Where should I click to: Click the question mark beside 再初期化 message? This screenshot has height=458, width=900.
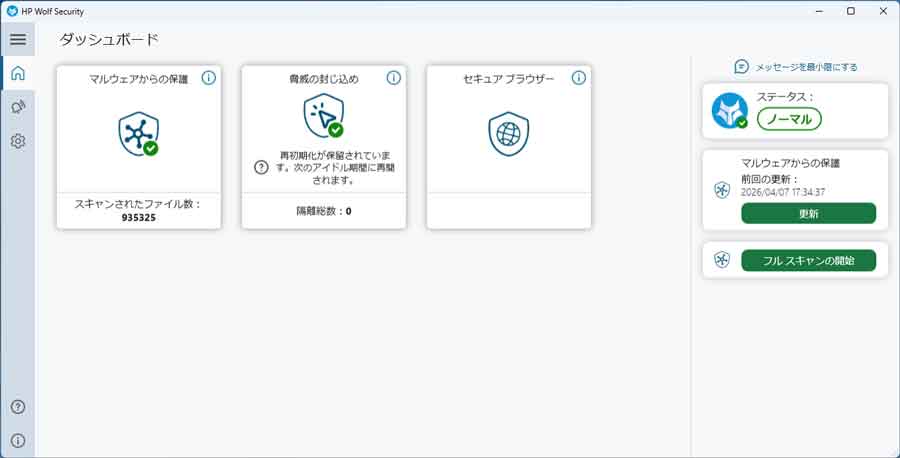261,167
